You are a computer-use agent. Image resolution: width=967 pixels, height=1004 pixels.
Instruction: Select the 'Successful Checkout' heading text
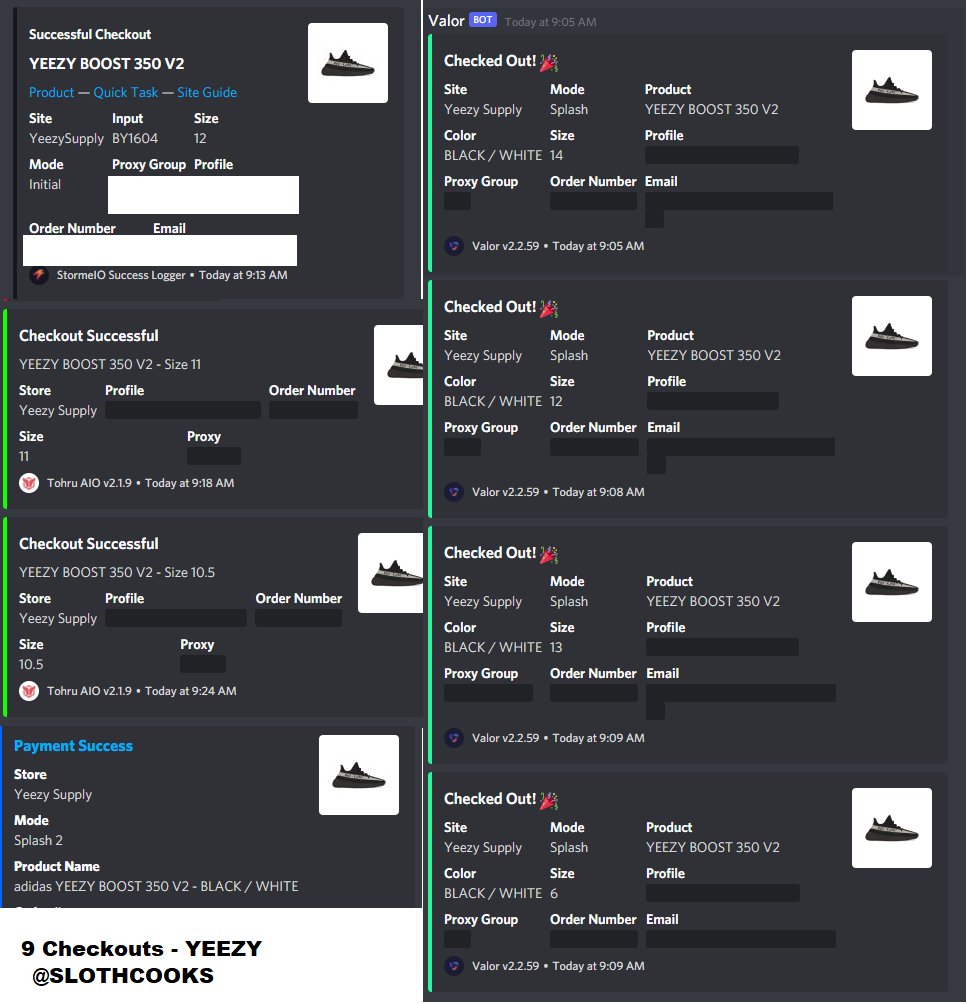(x=90, y=35)
